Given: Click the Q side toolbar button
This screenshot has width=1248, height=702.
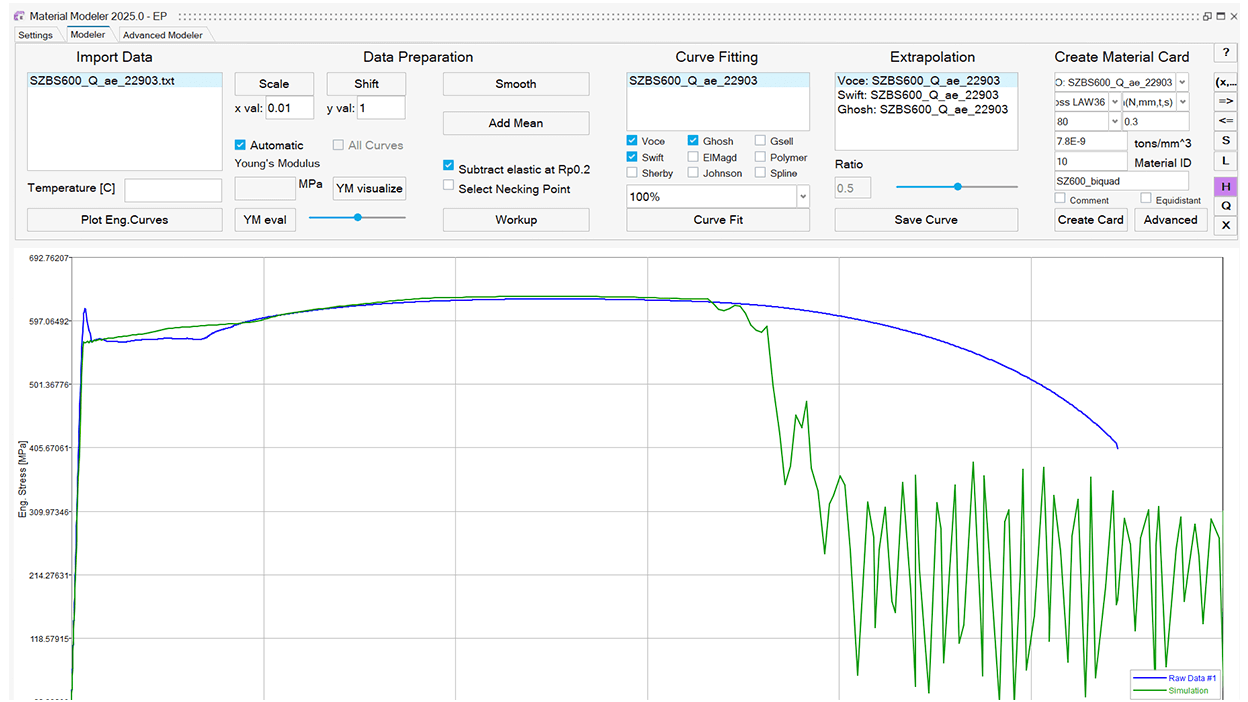Looking at the screenshot, I should 1225,205.
